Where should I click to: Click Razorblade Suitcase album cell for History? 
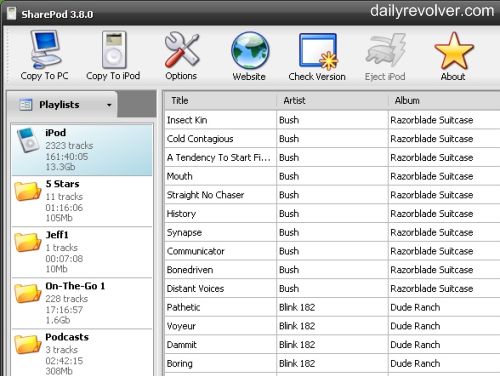coord(444,214)
